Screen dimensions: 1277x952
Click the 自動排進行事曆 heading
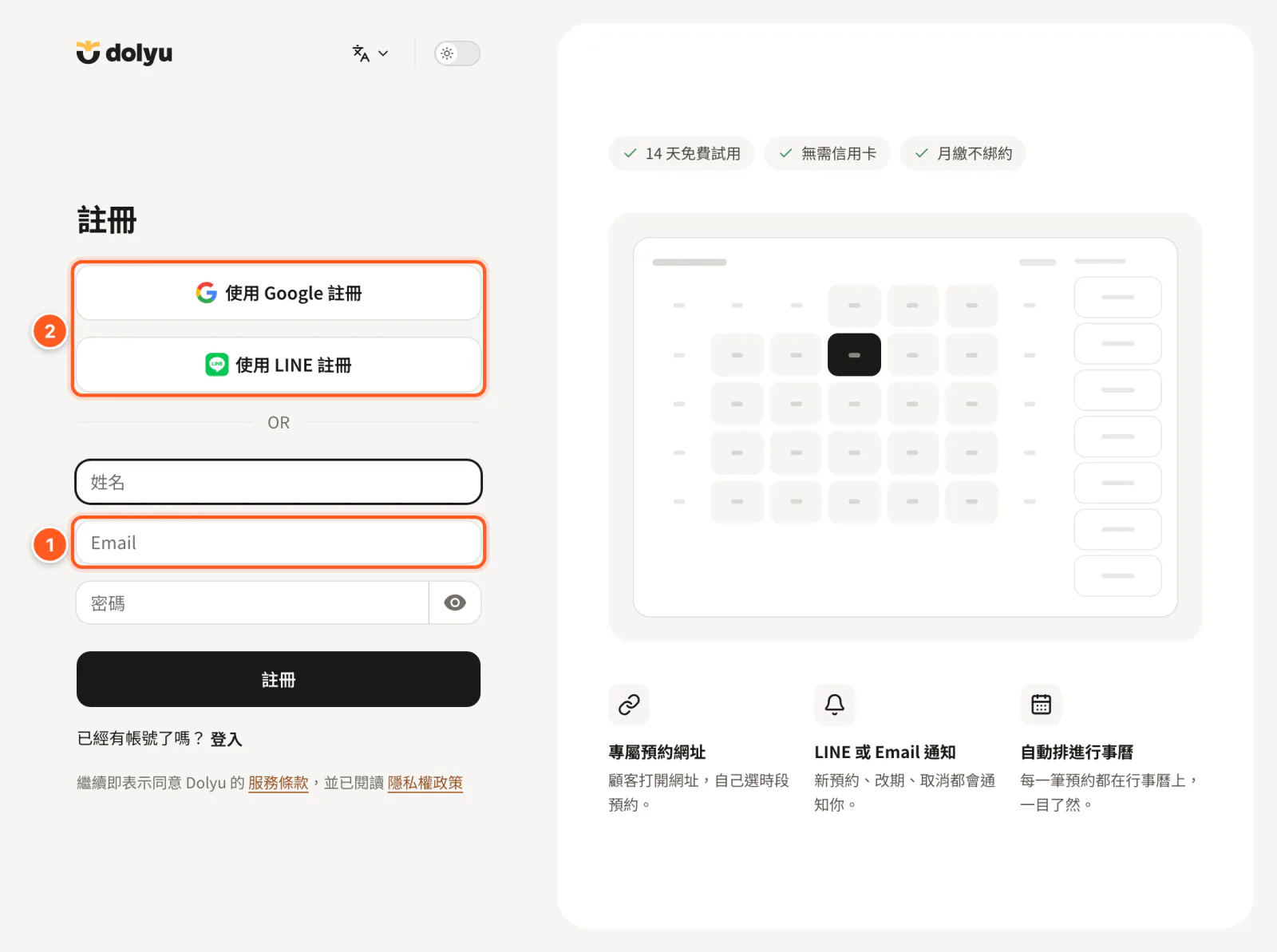(1077, 753)
